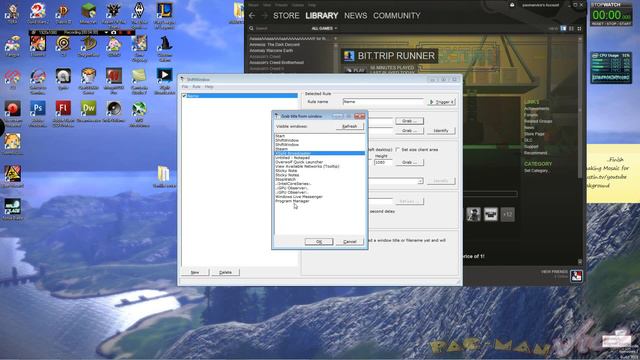Click the enabled Identify button
The height and width of the screenshot is (360, 640).
(441, 131)
